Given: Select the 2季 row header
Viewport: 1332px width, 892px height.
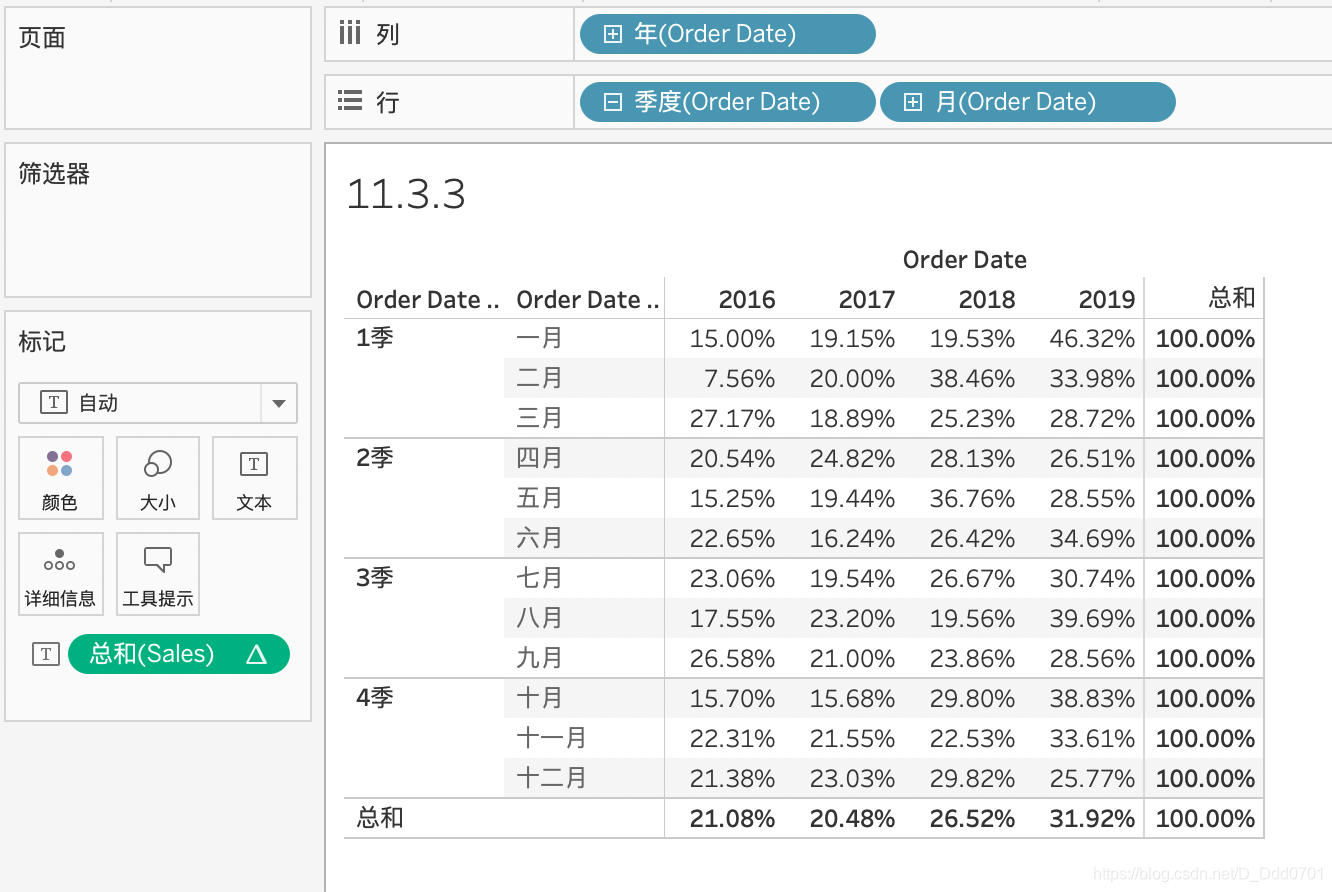Looking at the screenshot, I should click(x=375, y=458).
